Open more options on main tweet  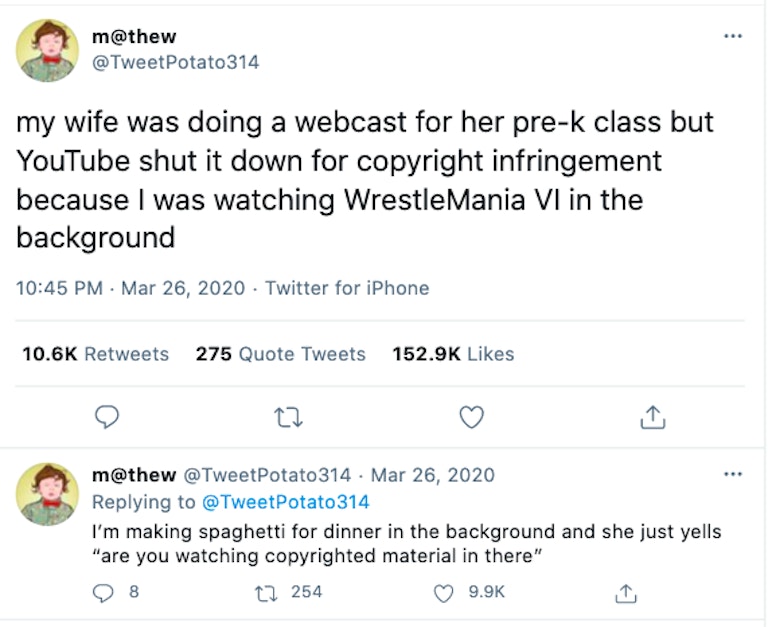coord(733,37)
